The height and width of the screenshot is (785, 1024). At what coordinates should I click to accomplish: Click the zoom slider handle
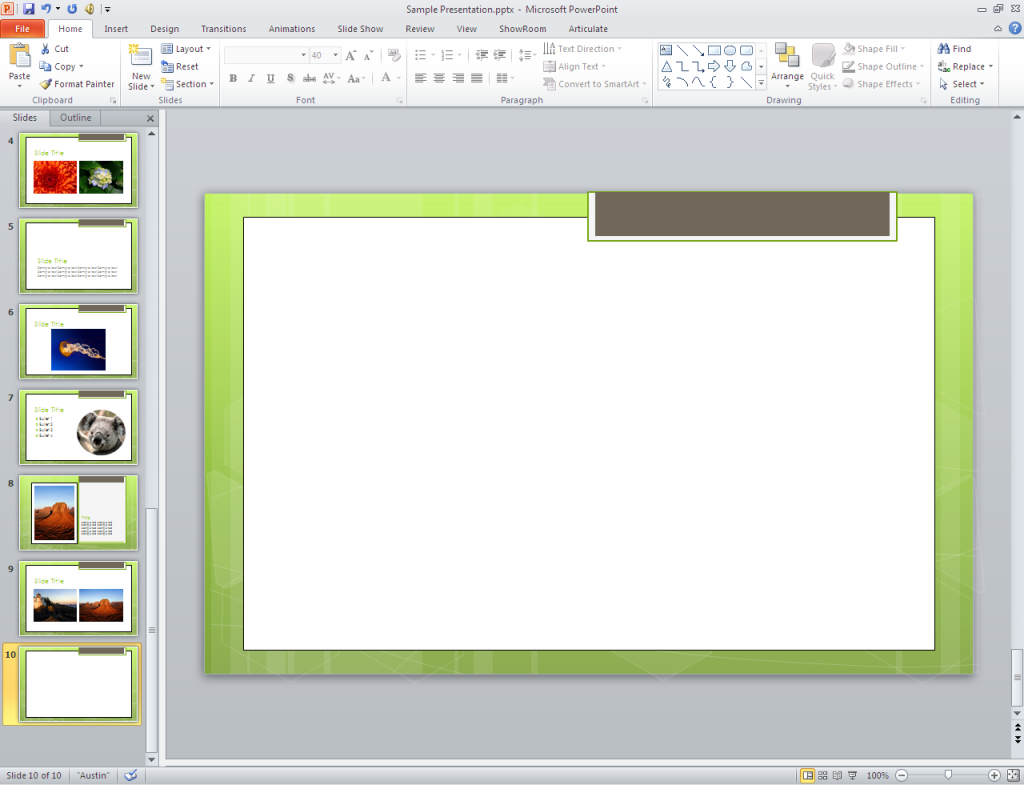click(948, 775)
